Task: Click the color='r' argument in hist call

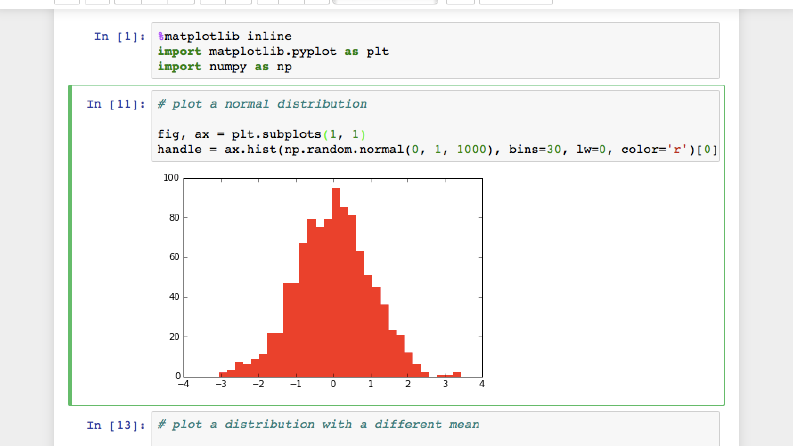Action: point(654,150)
